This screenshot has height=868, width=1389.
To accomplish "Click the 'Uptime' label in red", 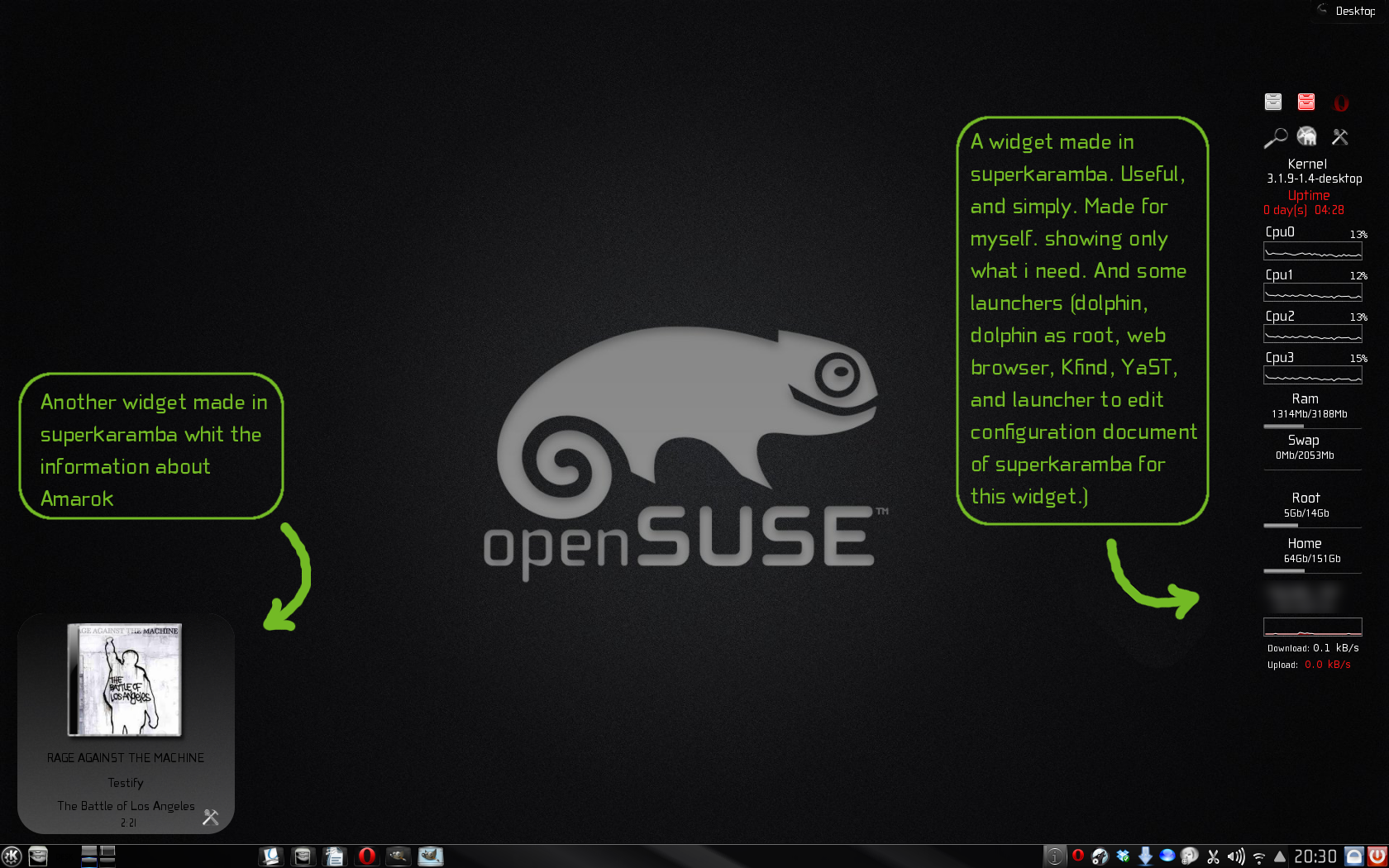I will (x=1309, y=195).
